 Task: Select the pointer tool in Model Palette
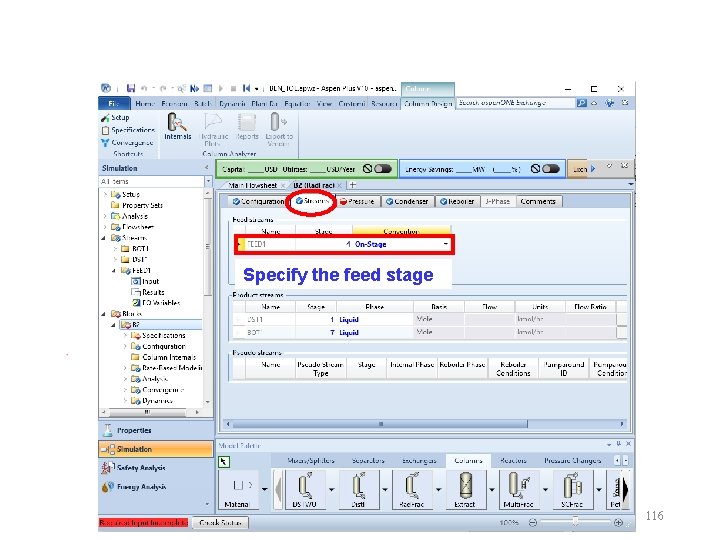pos(224,461)
